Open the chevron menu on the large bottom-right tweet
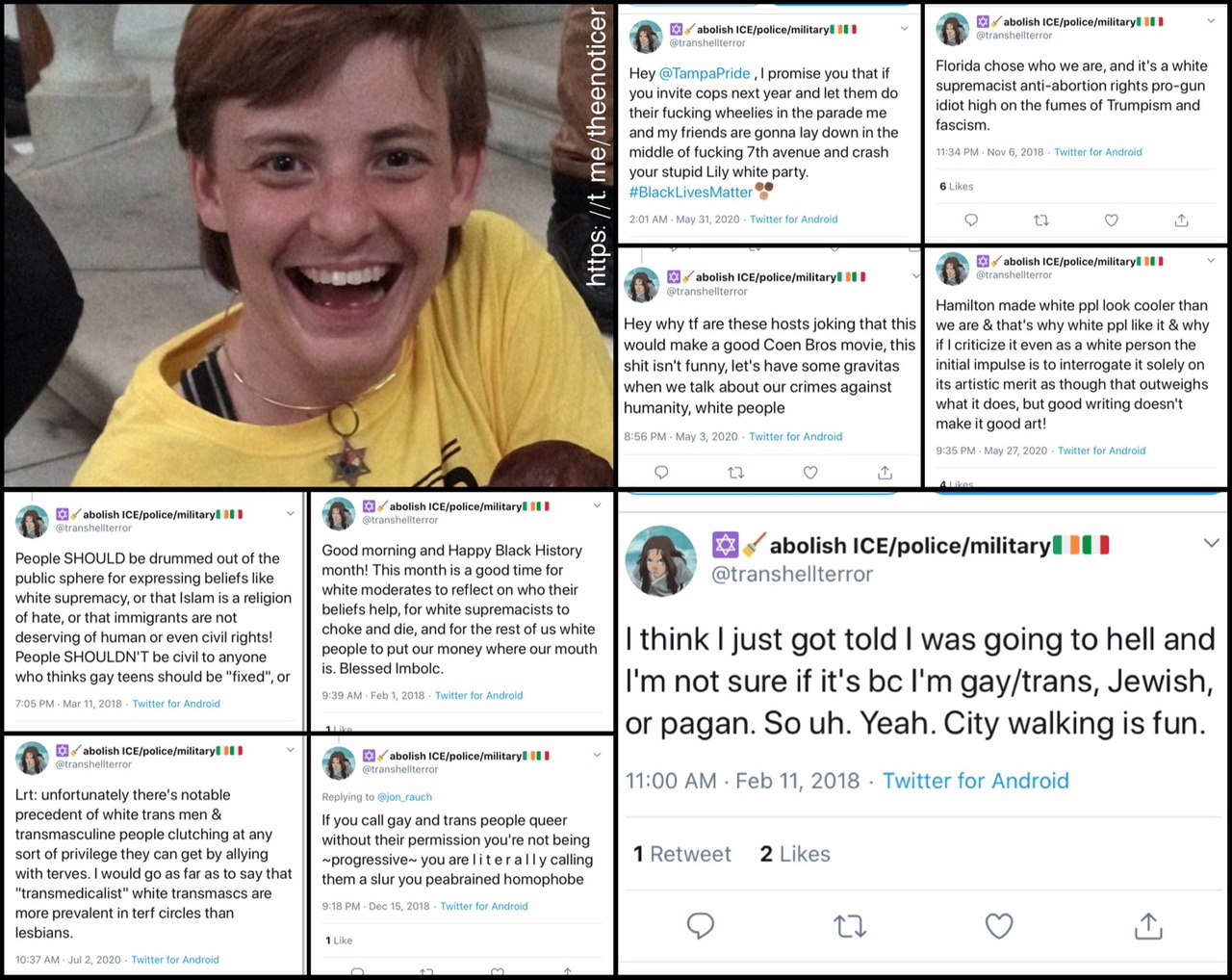Image resolution: width=1232 pixels, height=980 pixels. pyautogui.click(x=1211, y=544)
